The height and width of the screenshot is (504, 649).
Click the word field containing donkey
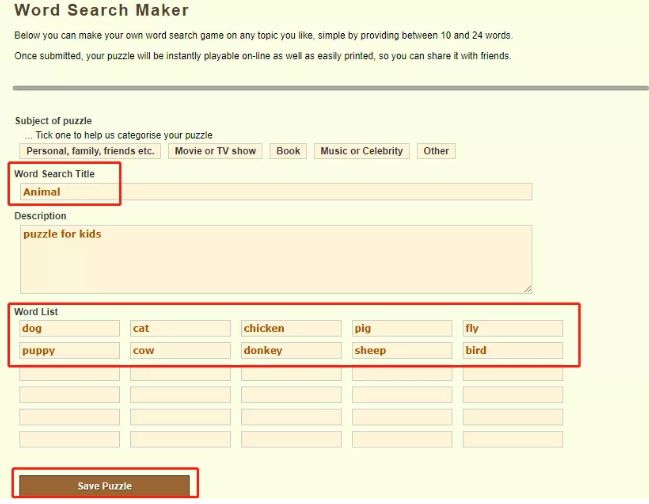pyautogui.click(x=291, y=350)
